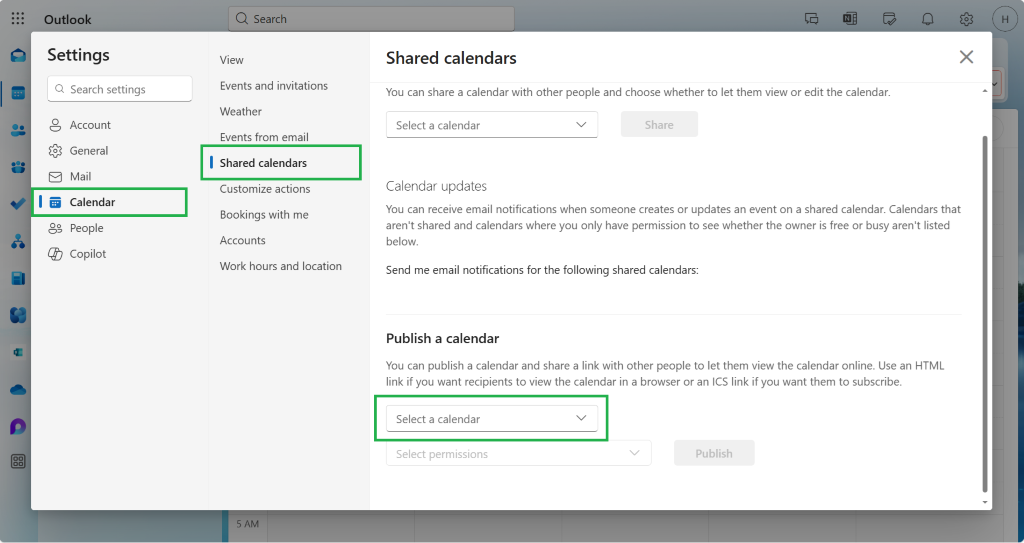Expand the Select permissions dropdown
The height and width of the screenshot is (543, 1024).
click(x=519, y=453)
